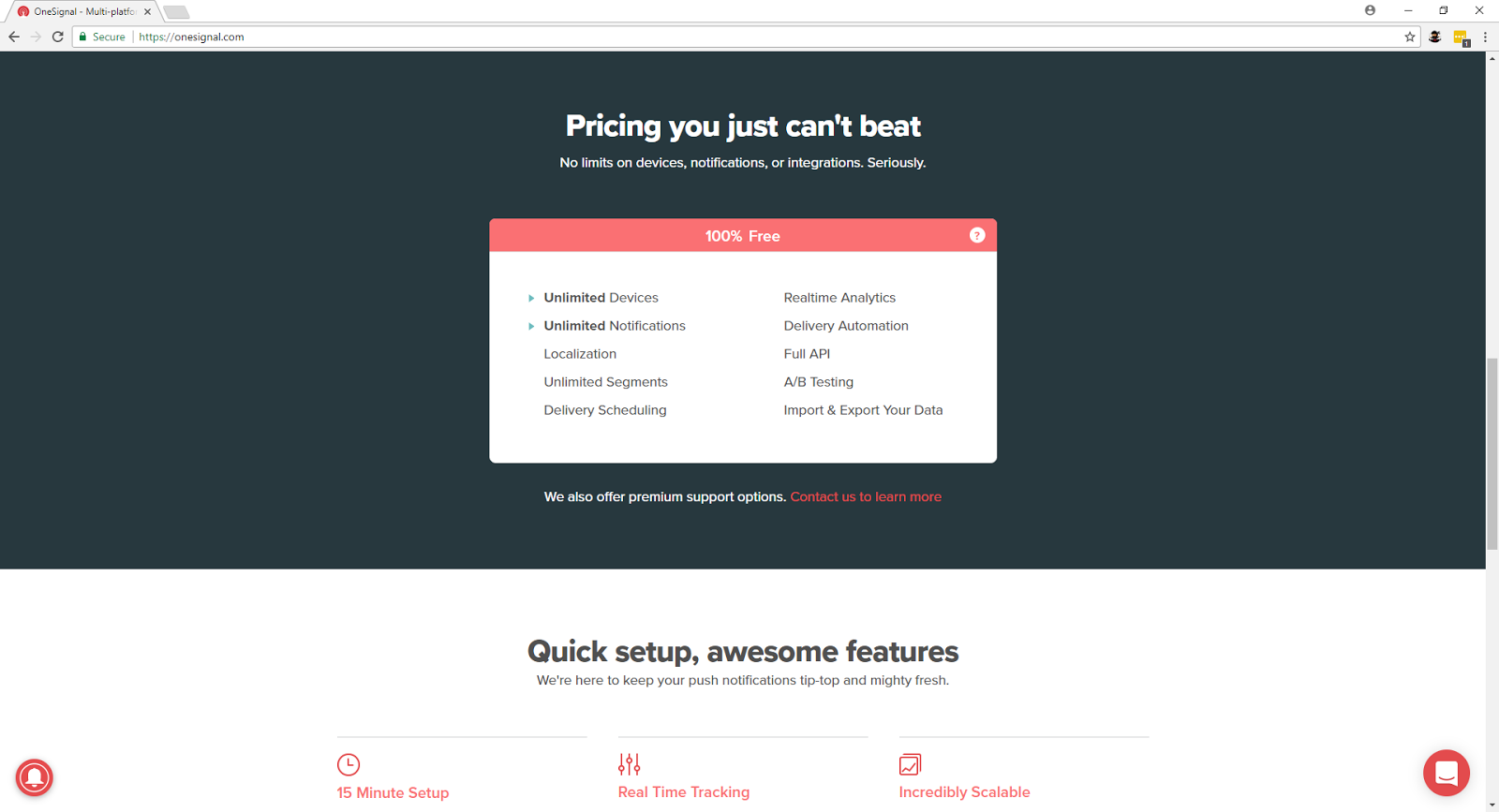Image resolution: width=1499 pixels, height=812 pixels.
Task: Click the browser forward arrow
Action: coord(36,37)
